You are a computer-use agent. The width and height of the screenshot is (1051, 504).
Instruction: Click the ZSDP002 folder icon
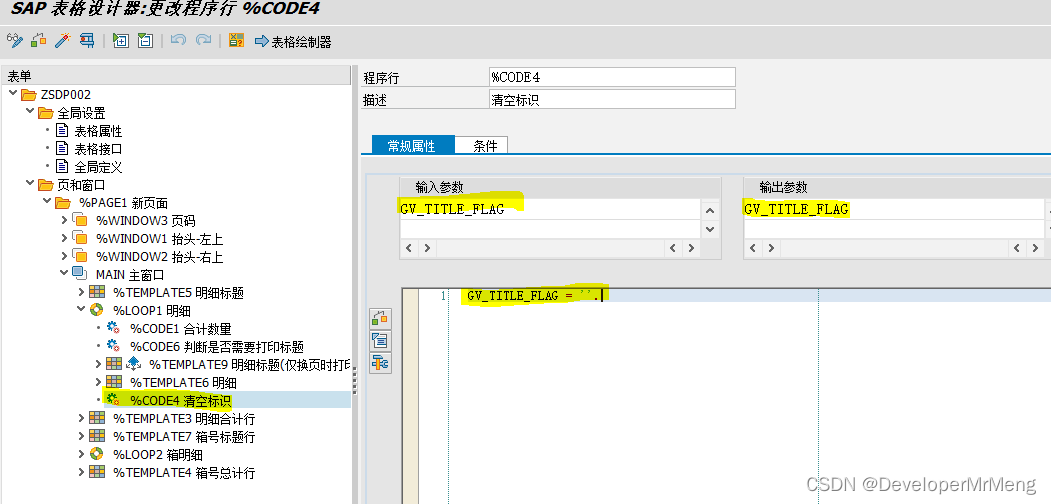(29, 94)
